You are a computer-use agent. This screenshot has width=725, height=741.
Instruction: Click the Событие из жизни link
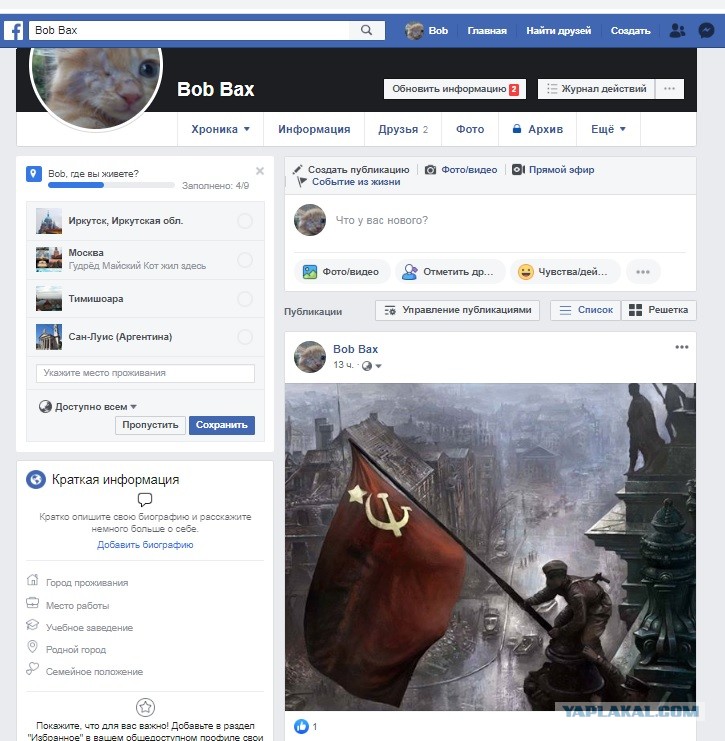[356, 182]
